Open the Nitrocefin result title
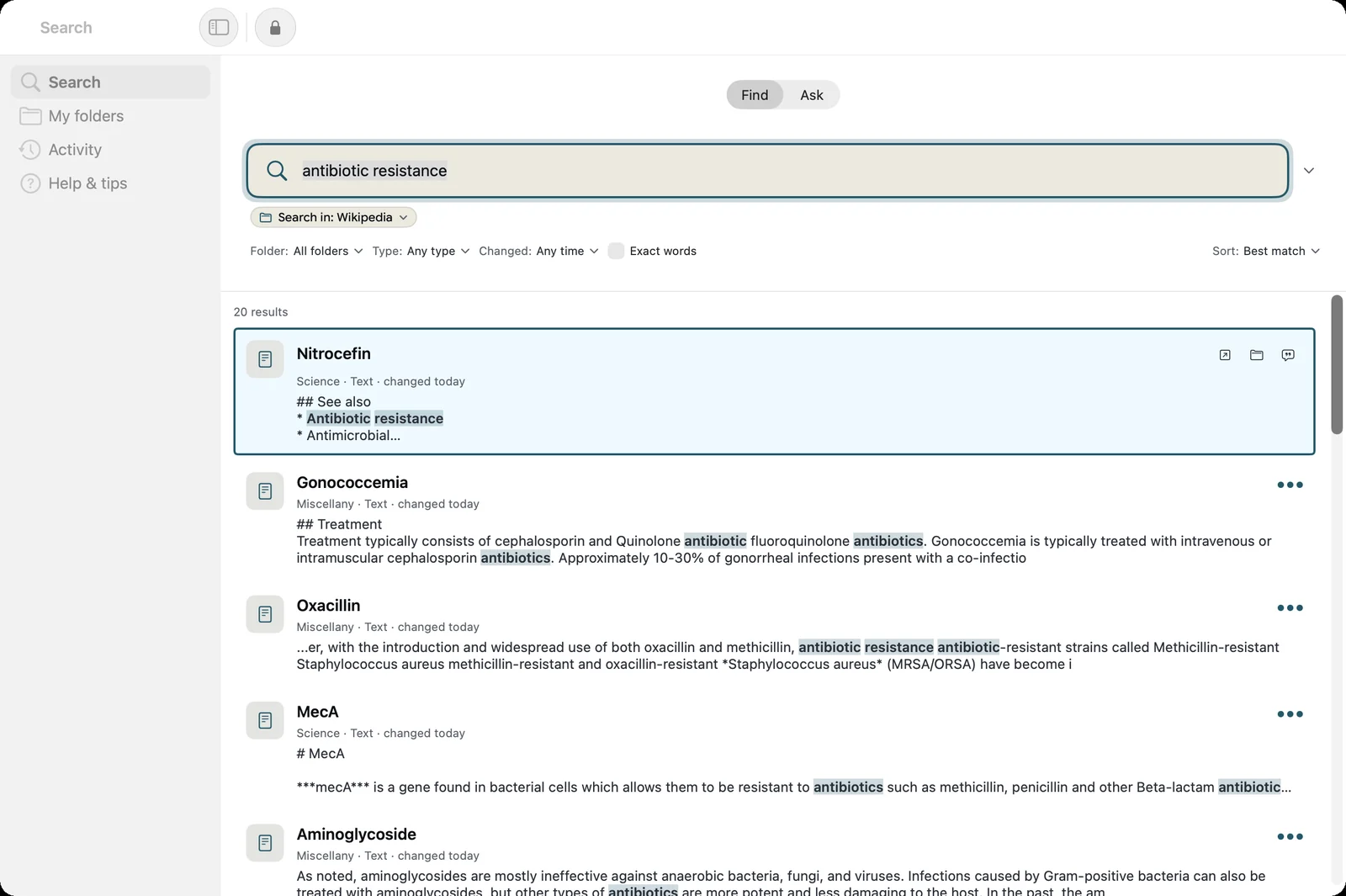 point(333,353)
